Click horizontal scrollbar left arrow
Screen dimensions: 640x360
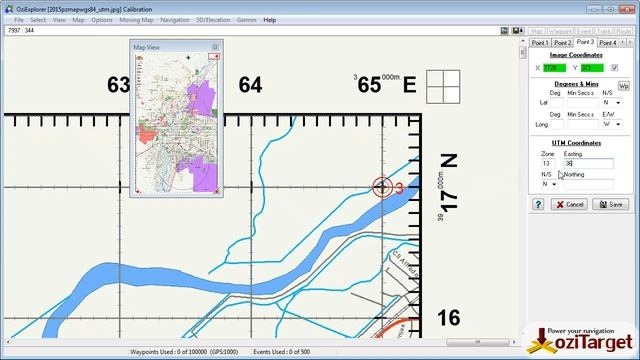[x=8, y=342]
